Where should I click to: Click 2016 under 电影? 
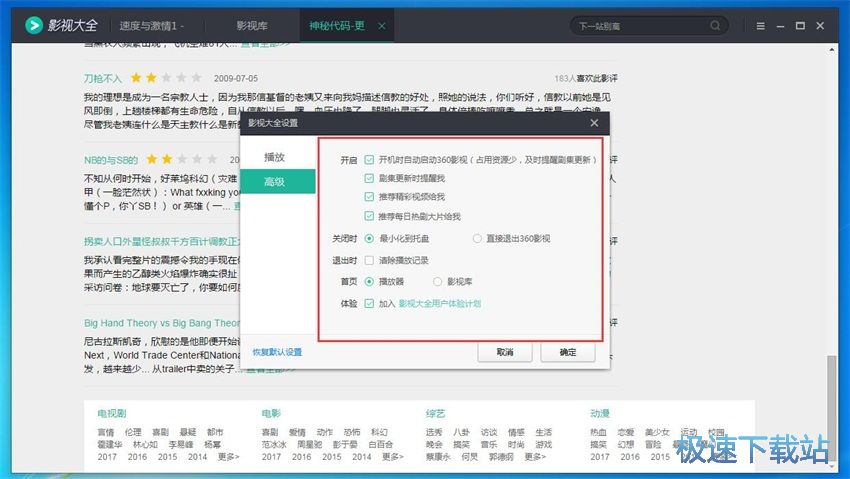click(301, 457)
